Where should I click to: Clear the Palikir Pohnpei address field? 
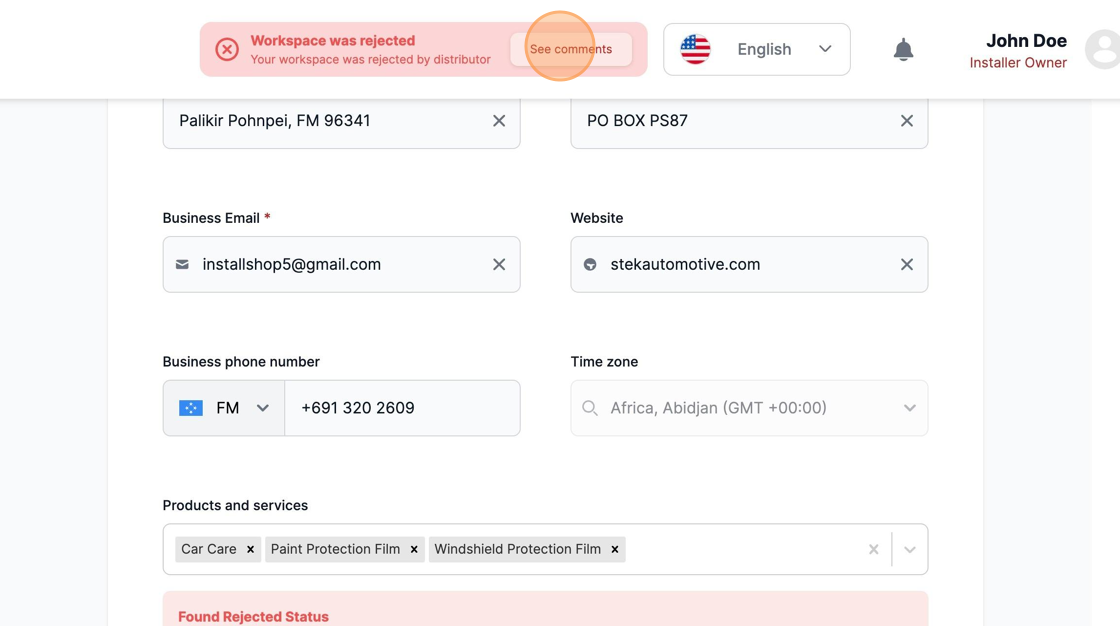pyautogui.click(x=499, y=121)
